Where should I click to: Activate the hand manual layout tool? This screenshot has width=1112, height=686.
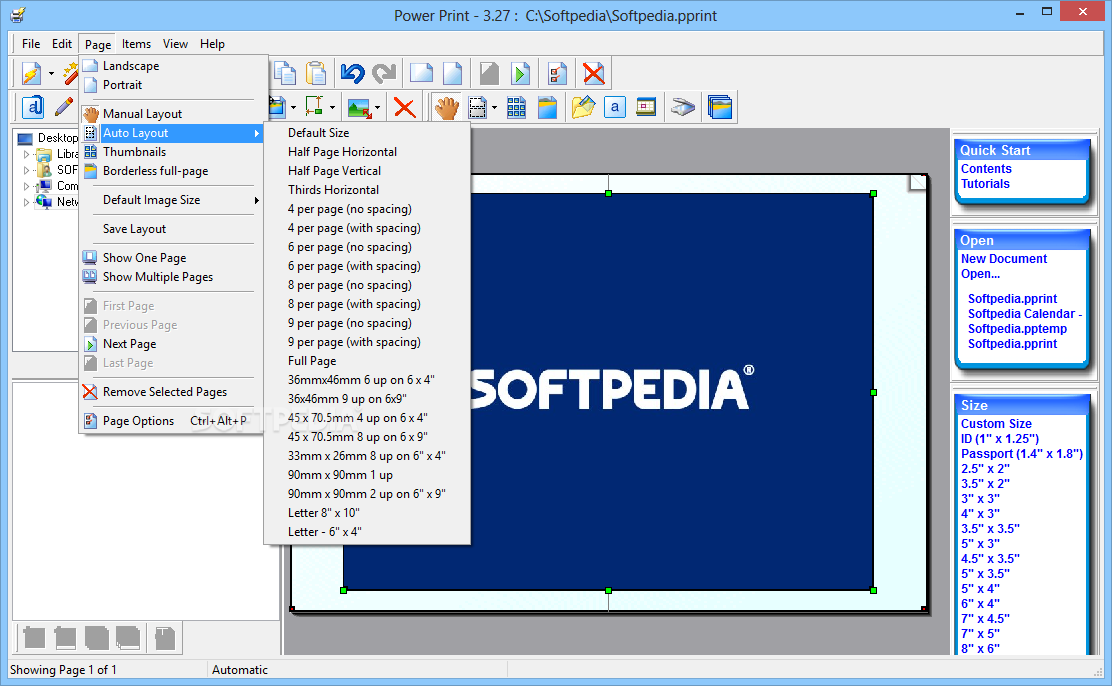click(x=447, y=108)
